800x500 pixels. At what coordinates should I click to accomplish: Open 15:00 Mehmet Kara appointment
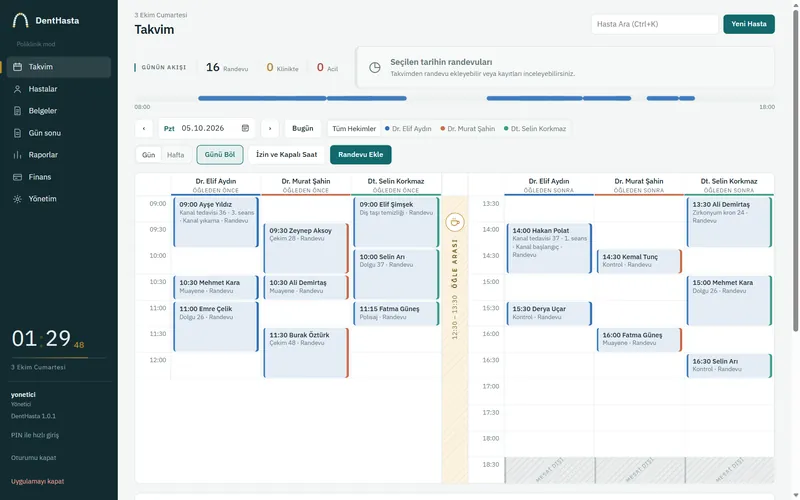click(x=729, y=301)
